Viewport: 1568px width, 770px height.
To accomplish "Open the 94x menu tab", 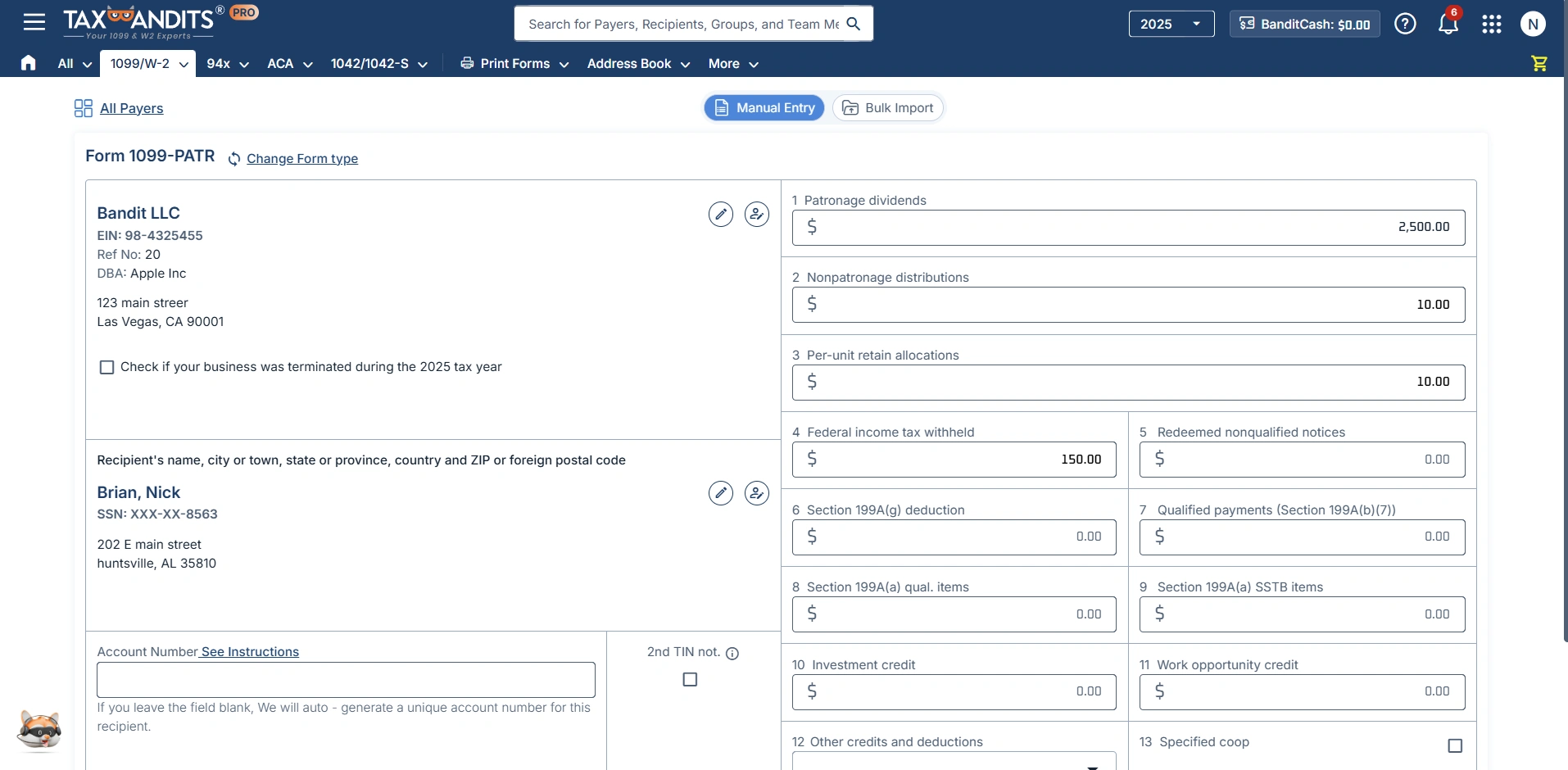I will tap(228, 64).
